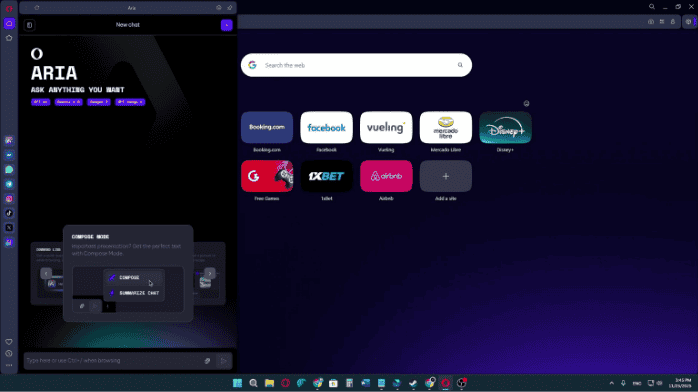Open the Disney+ speed dial tile
Viewport: 698px width, 392px height.
(x=505, y=128)
